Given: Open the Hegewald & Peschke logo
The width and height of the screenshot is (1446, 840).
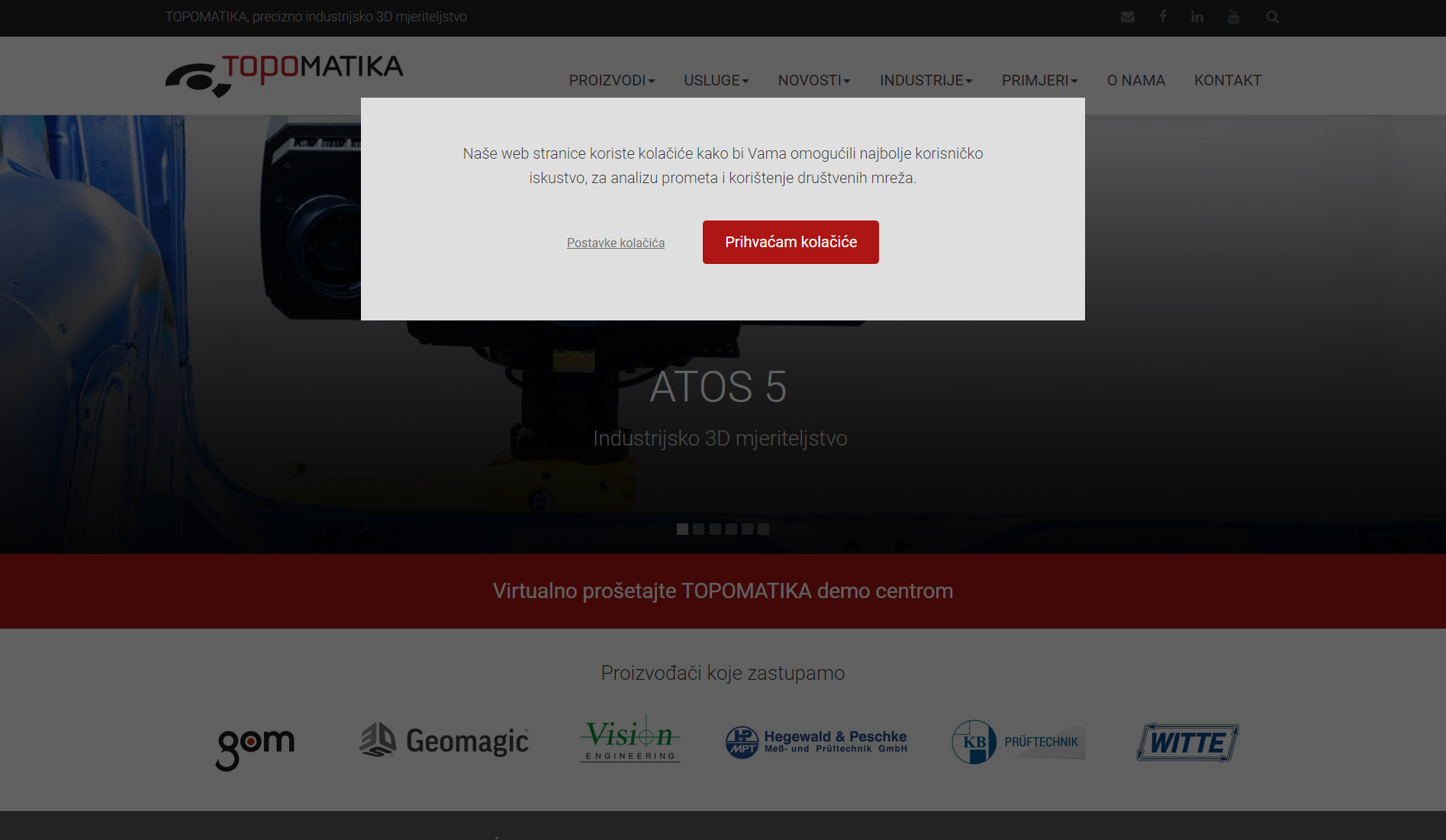Looking at the screenshot, I should (816, 742).
